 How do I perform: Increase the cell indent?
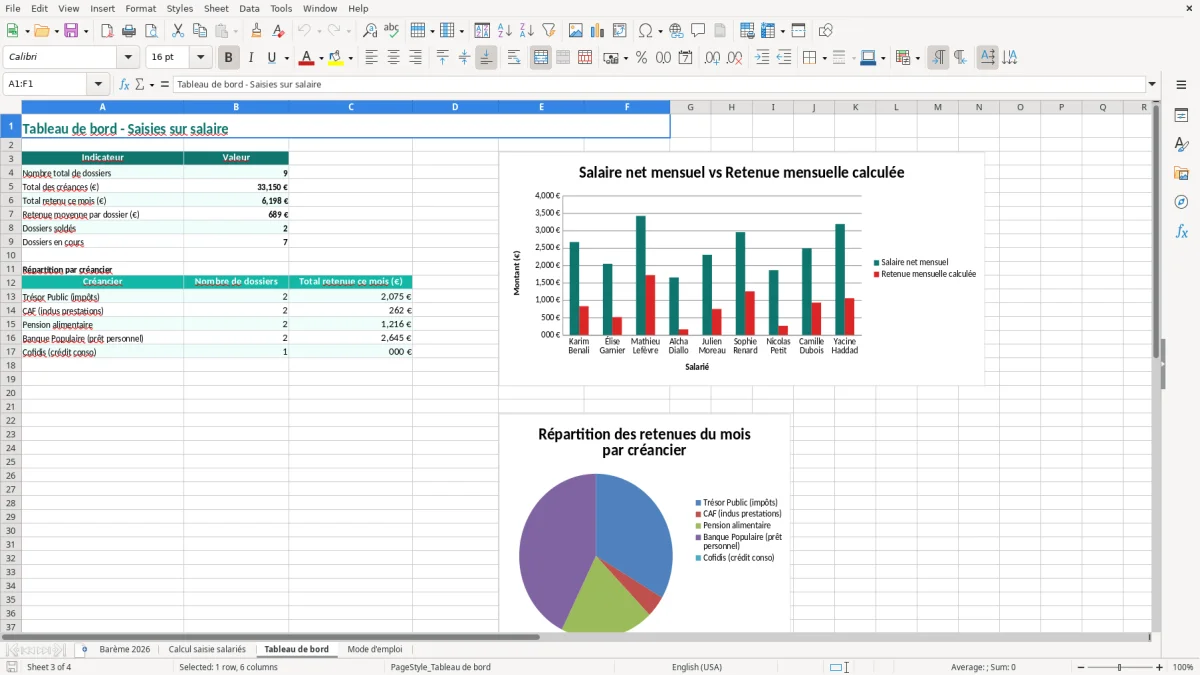(x=762, y=58)
